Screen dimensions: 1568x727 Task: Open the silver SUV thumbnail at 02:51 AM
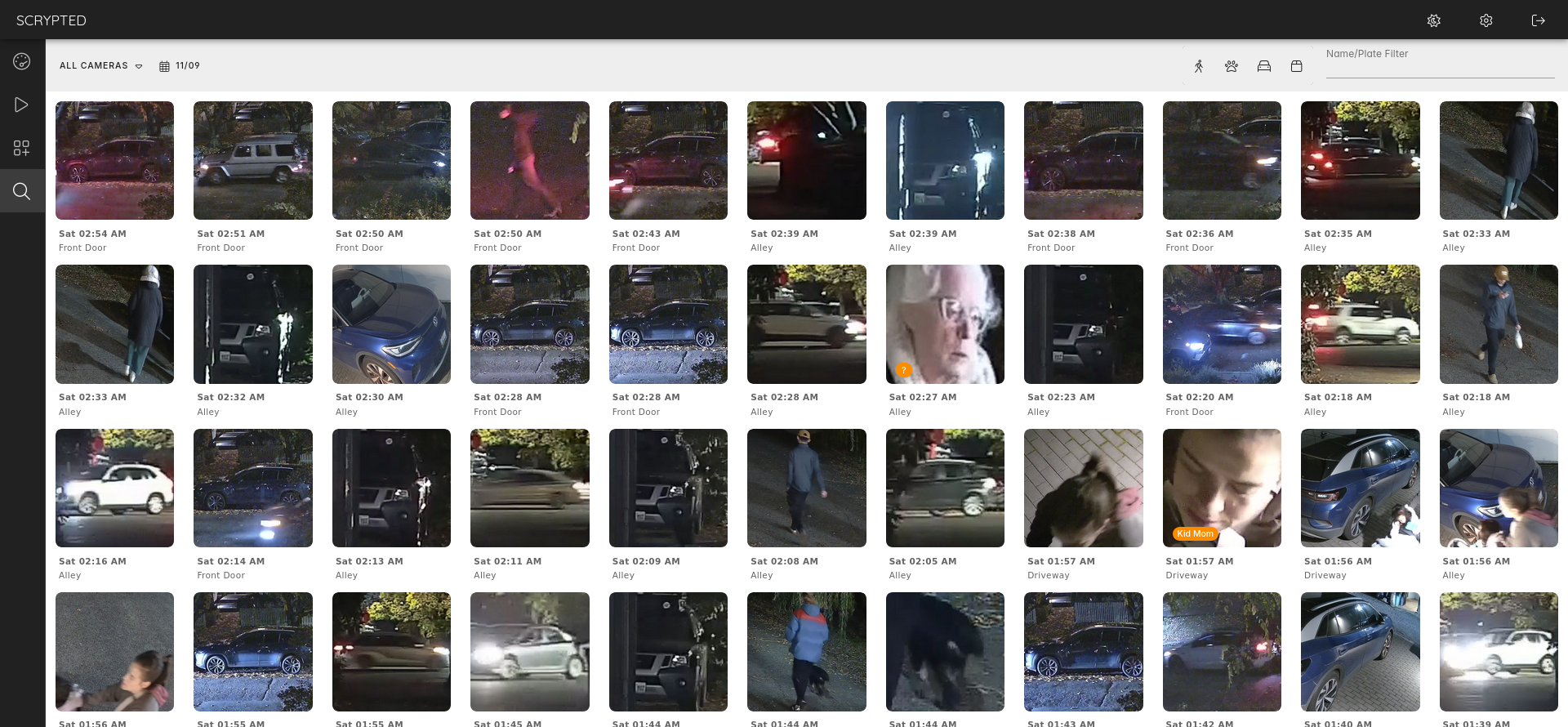253,160
